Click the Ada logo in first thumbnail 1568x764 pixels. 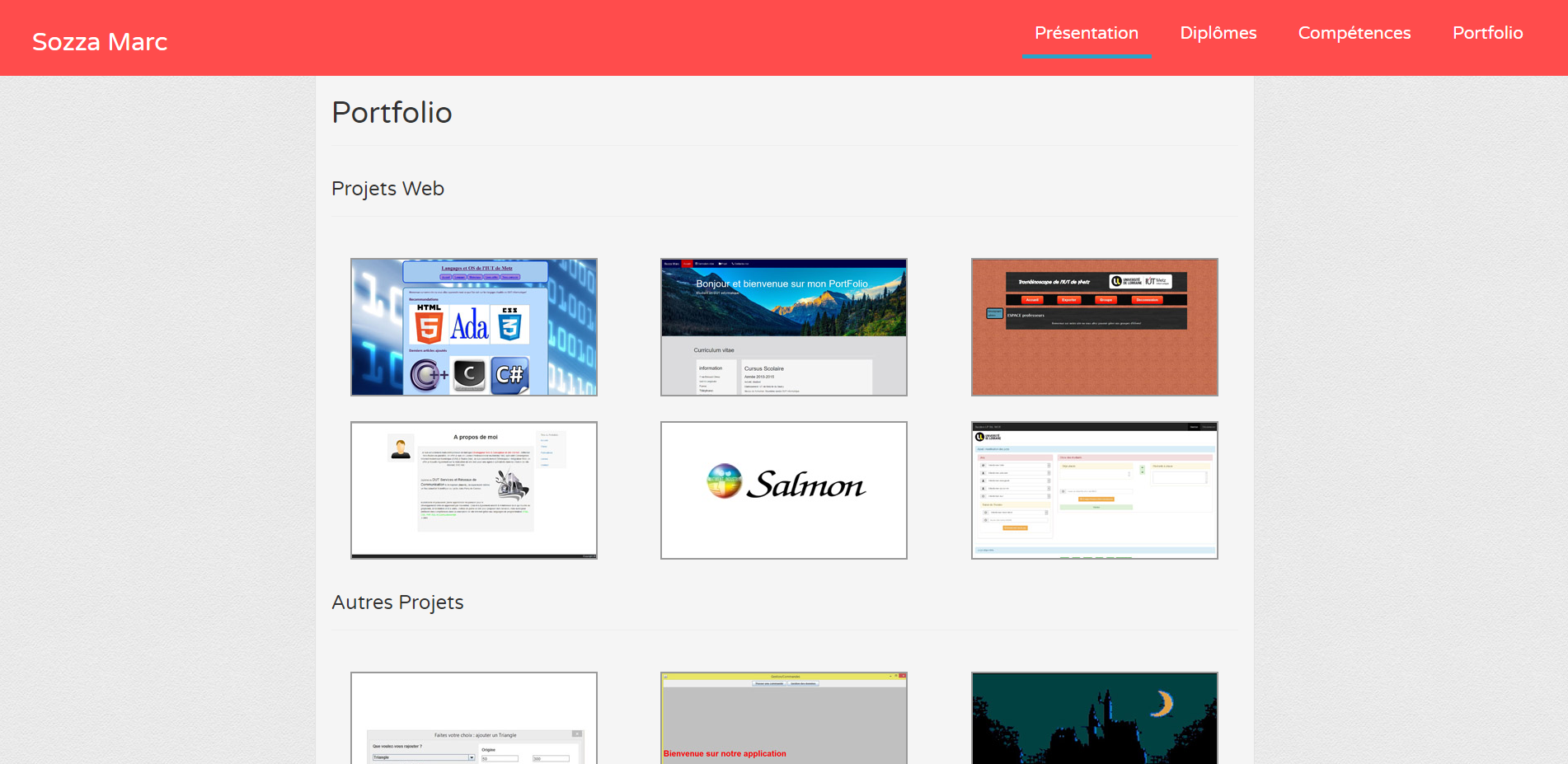click(x=469, y=325)
